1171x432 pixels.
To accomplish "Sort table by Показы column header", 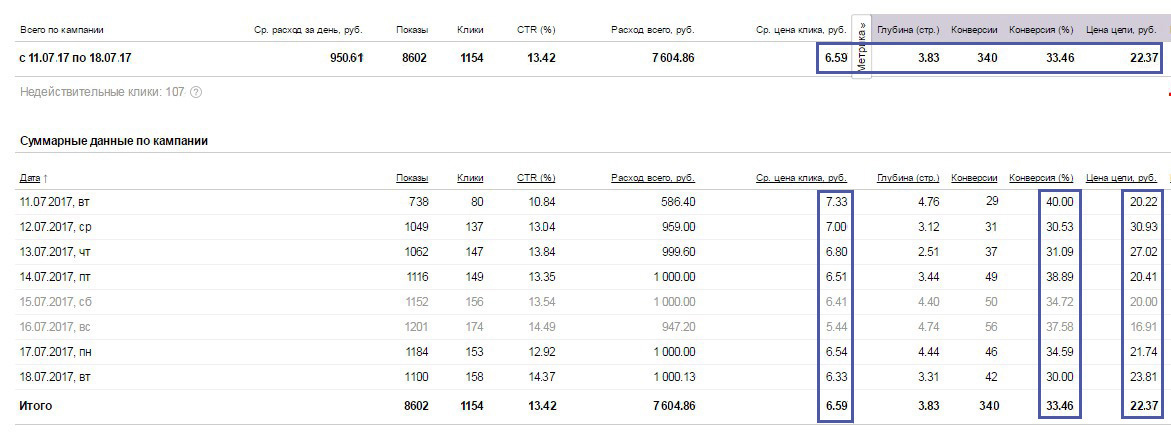I will tap(411, 178).
